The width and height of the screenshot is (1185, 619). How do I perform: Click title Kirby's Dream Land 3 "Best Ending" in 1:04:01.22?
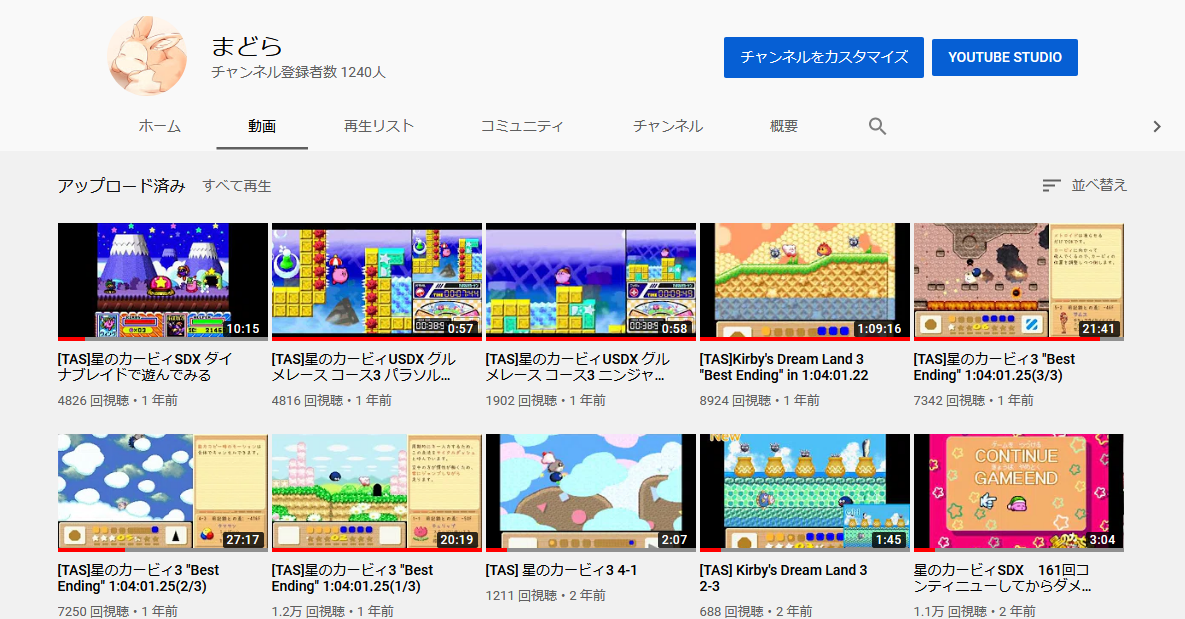tap(784, 367)
